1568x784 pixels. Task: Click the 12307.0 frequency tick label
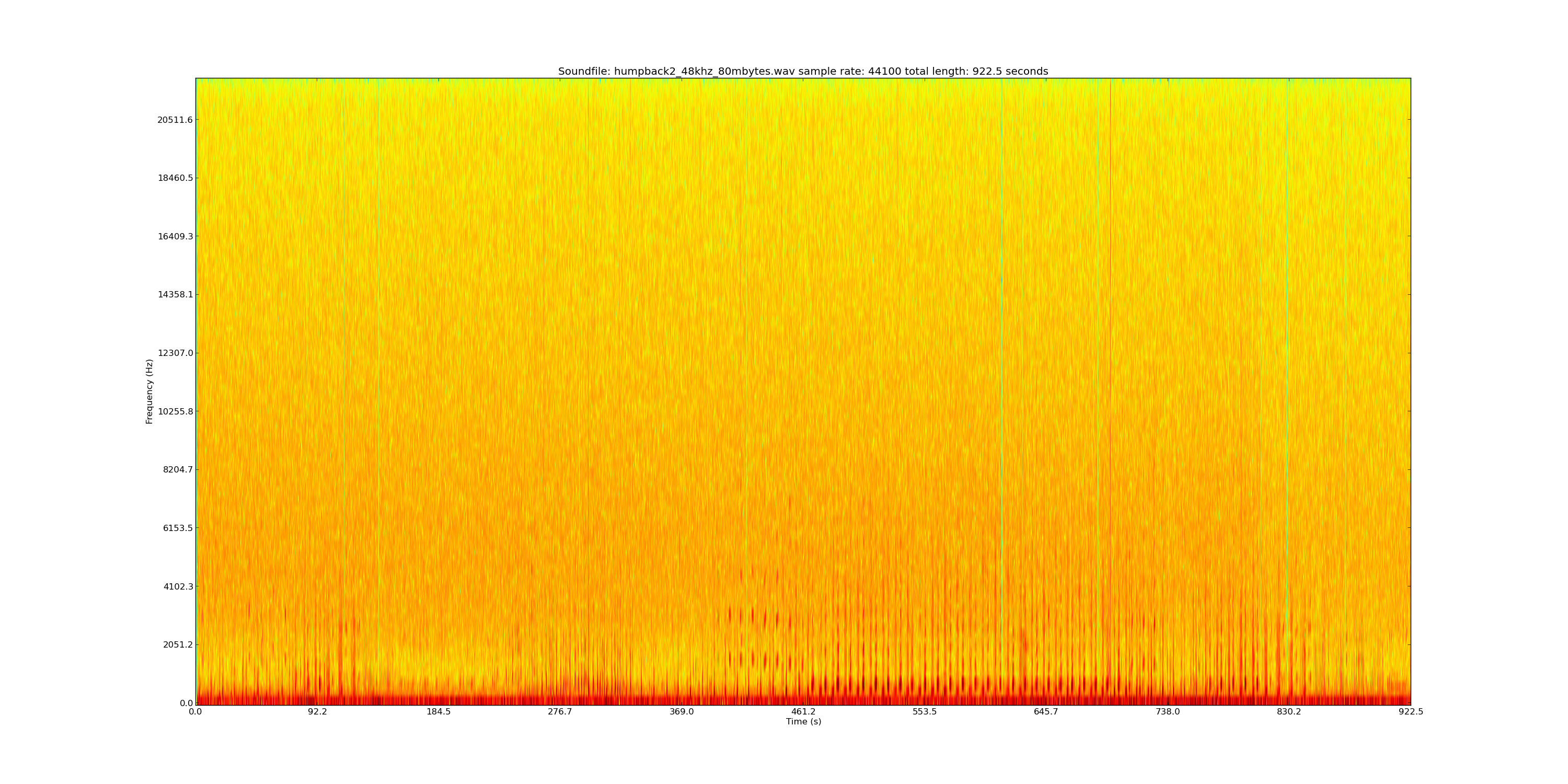[175, 353]
